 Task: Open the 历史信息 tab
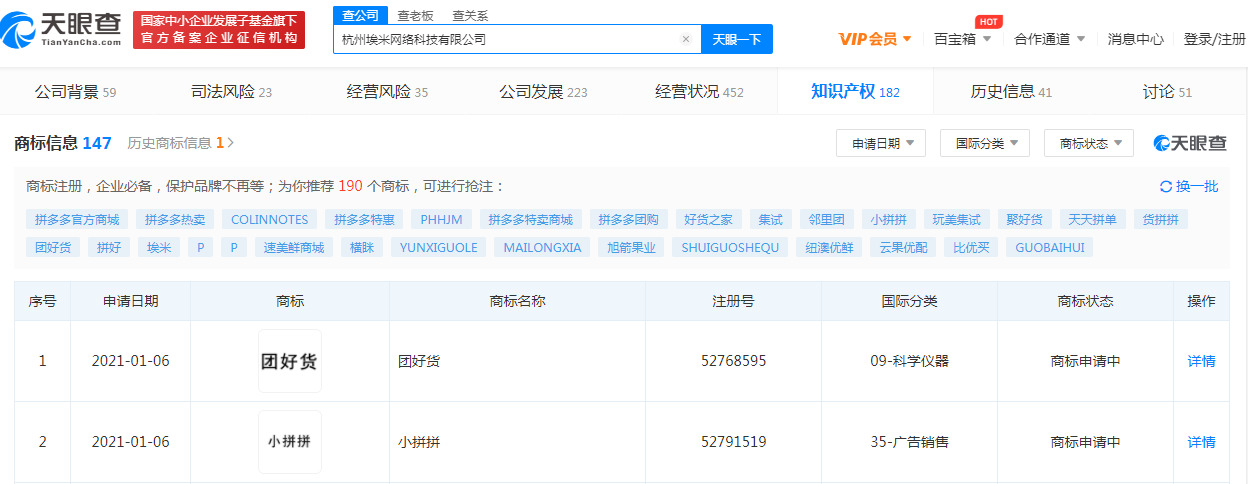point(1011,92)
